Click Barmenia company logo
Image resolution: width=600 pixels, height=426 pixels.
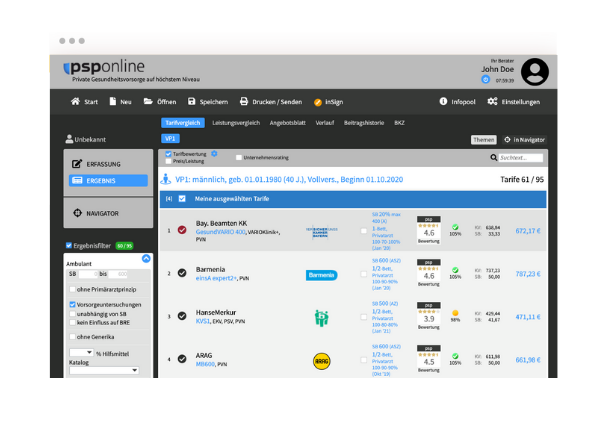pyautogui.click(x=321, y=275)
